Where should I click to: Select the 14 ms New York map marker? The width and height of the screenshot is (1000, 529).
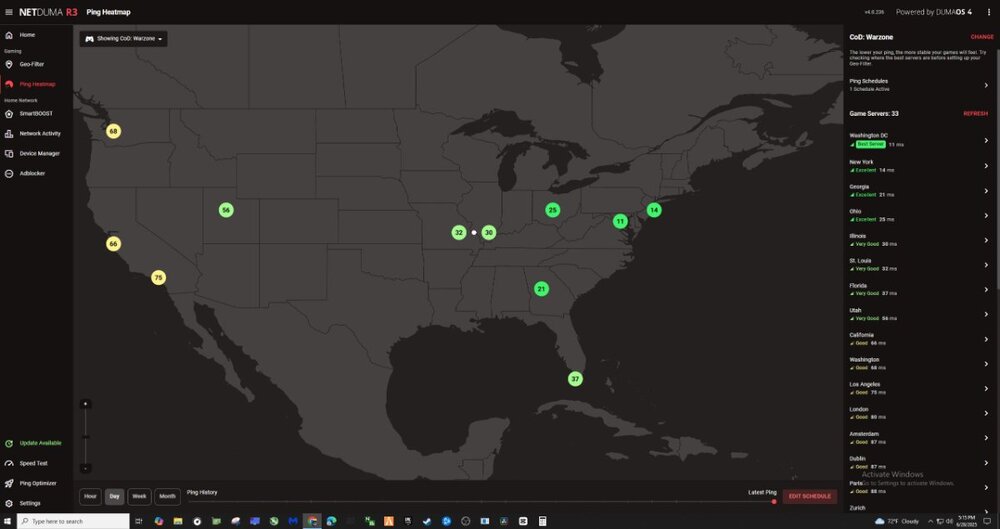point(654,210)
